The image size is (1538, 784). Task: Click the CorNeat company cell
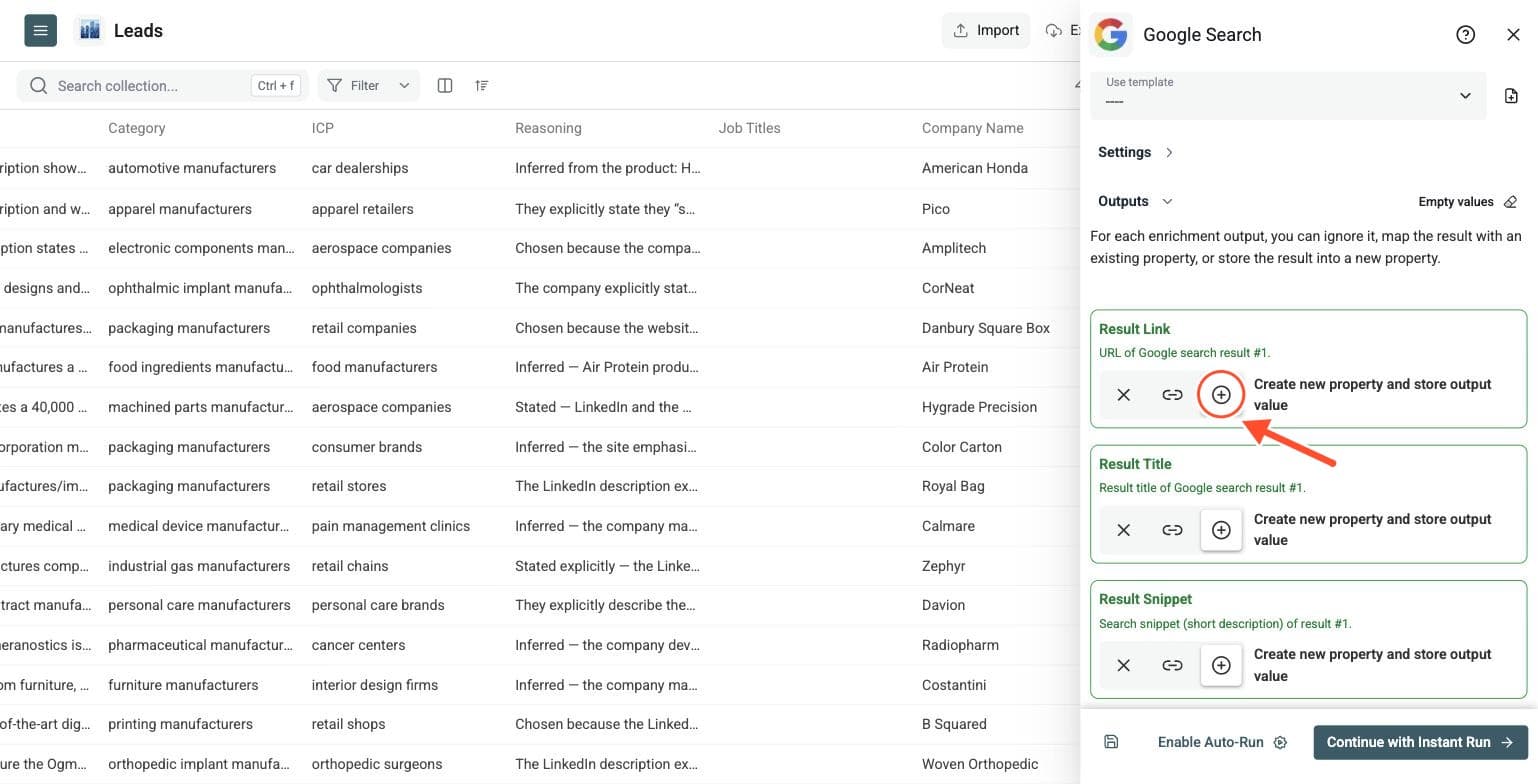tap(948, 288)
